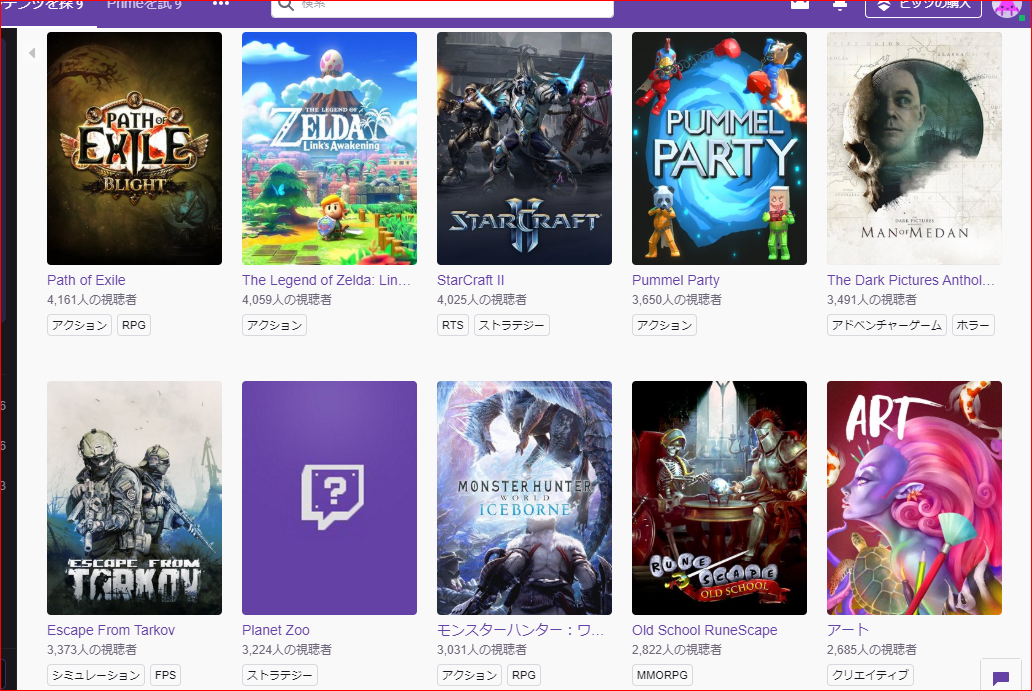The width and height of the screenshot is (1032, 691).
Task: Click the Old School RuneScape title link
Action: click(x=705, y=630)
